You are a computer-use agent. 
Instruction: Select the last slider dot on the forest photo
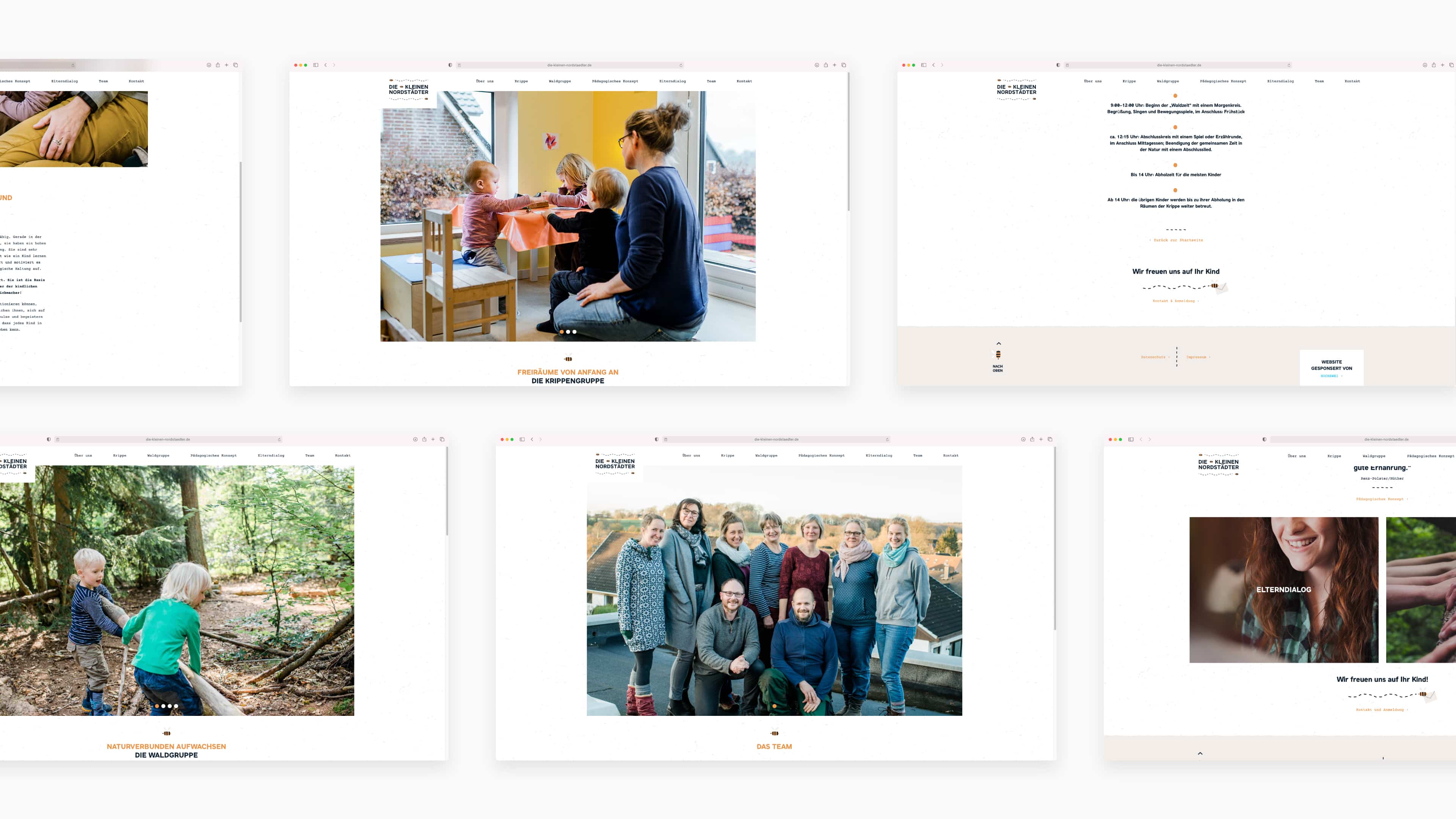pos(176,706)
